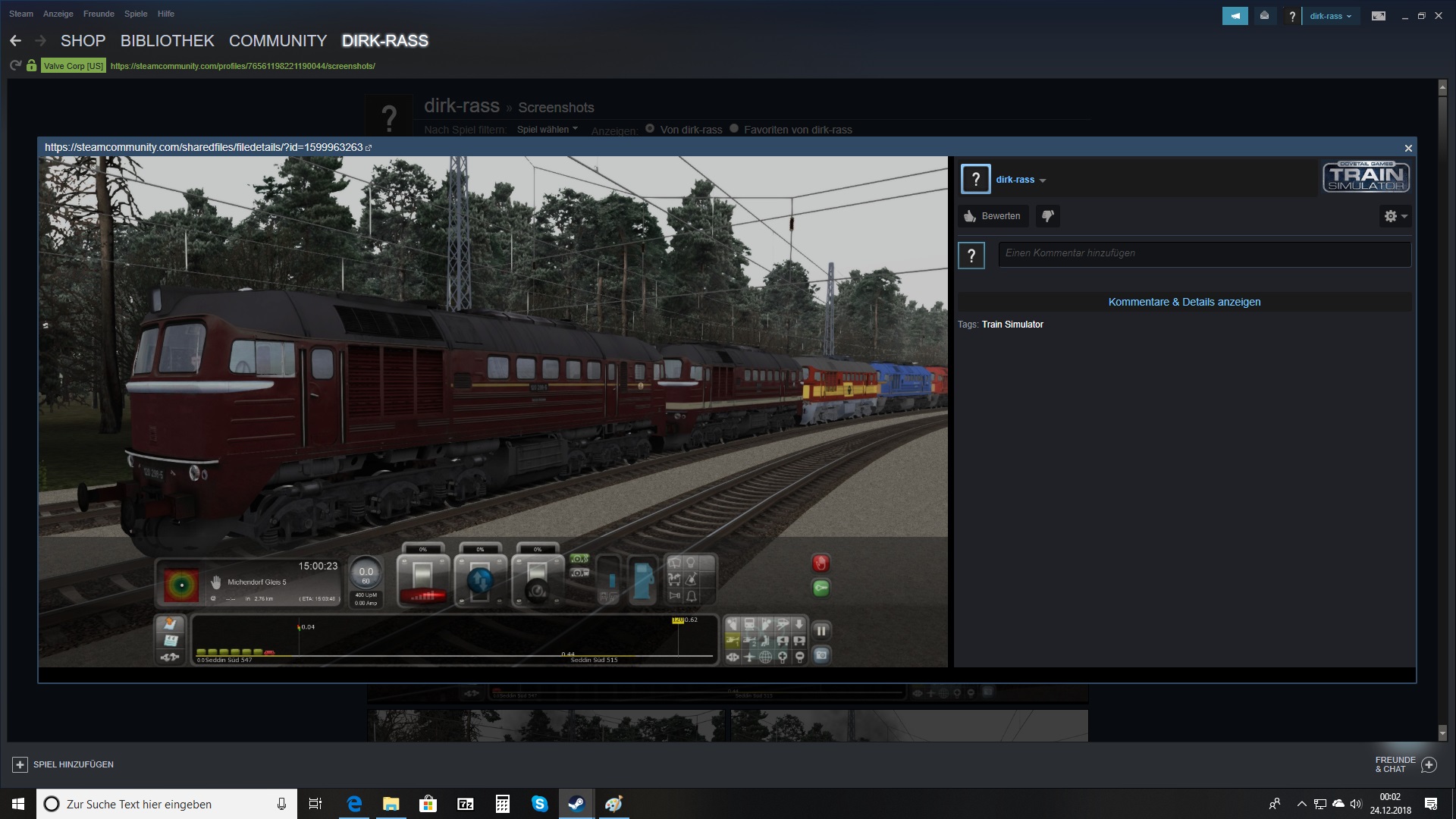1456x819 pixels.
Task: Close the screenshot overlay popup
Action: point(1408,148)
